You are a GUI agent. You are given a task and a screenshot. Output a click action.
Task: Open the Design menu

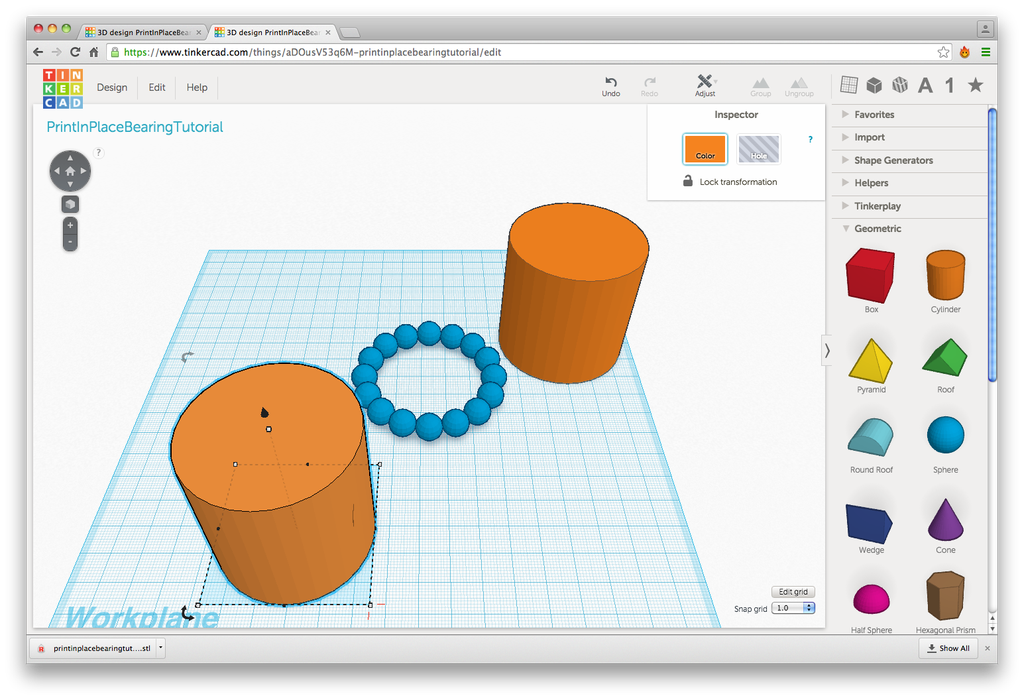pyautogui.click(x=112, y=88)
